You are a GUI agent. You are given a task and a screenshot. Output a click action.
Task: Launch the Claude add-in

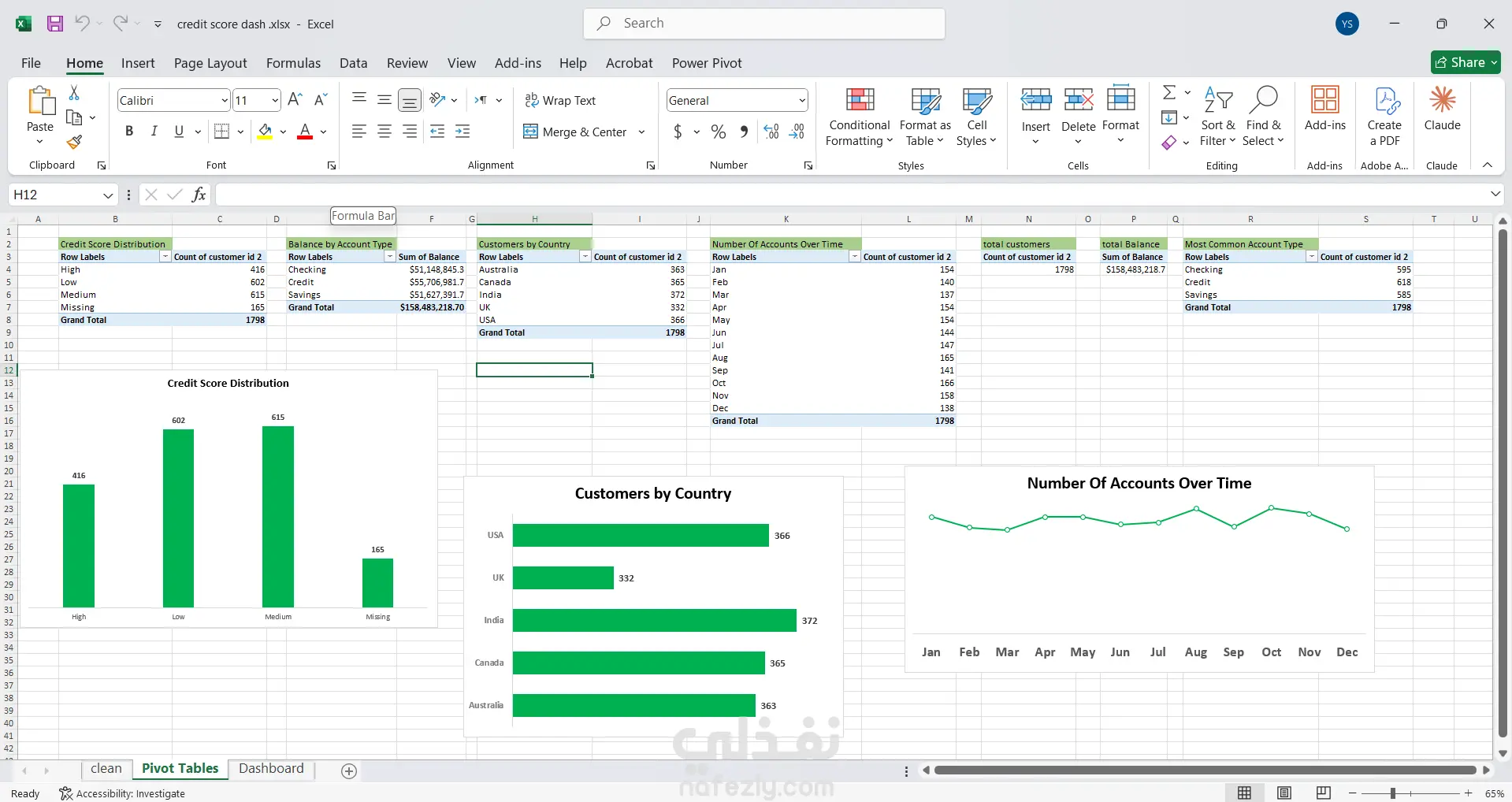pyautogui.click(x=1443, y=109)
